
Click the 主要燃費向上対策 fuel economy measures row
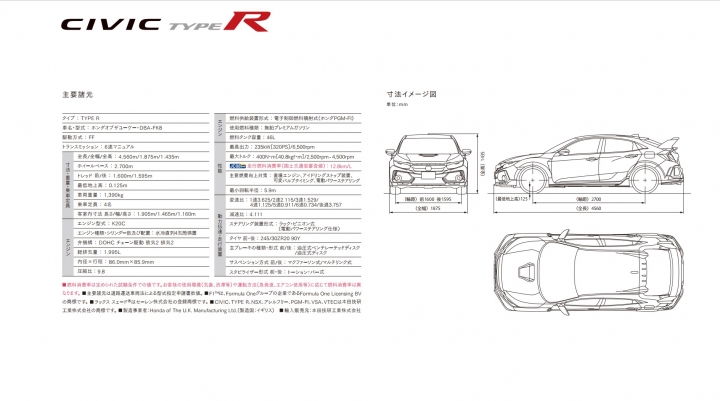[x=294, y=178]
